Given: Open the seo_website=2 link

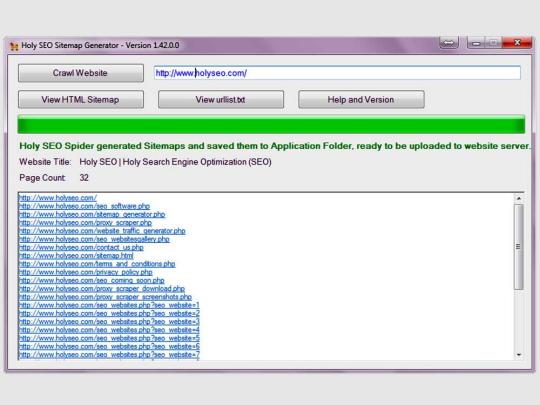Looking at the screenshot, I should click(x=109, y=313).
